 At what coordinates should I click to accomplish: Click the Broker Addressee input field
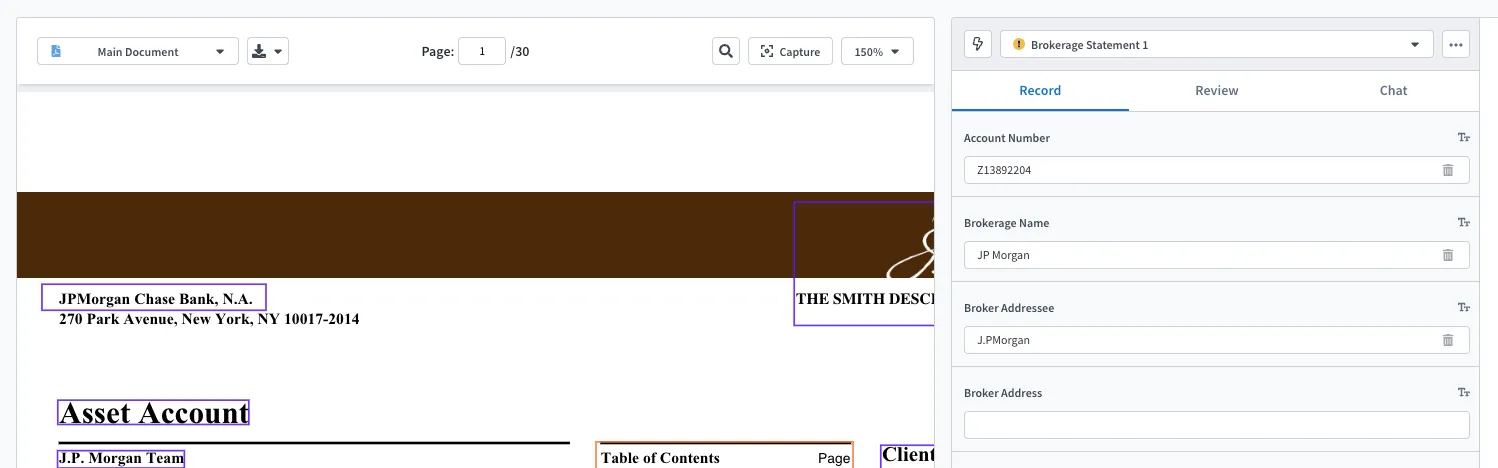(x=1216, y=340)
